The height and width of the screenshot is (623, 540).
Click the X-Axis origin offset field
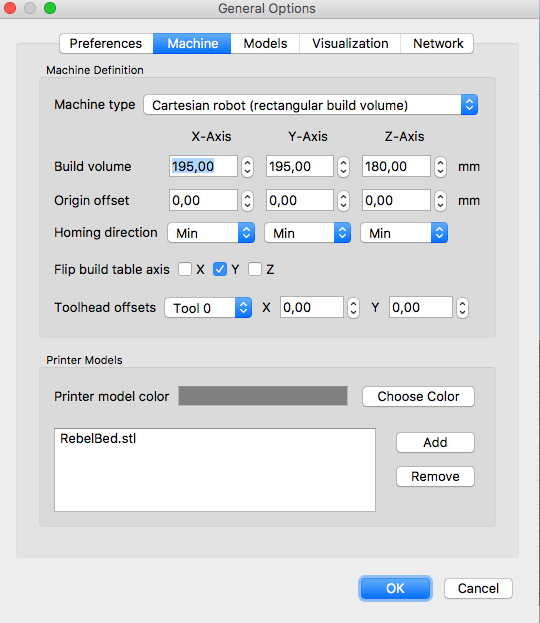(203, 200)
